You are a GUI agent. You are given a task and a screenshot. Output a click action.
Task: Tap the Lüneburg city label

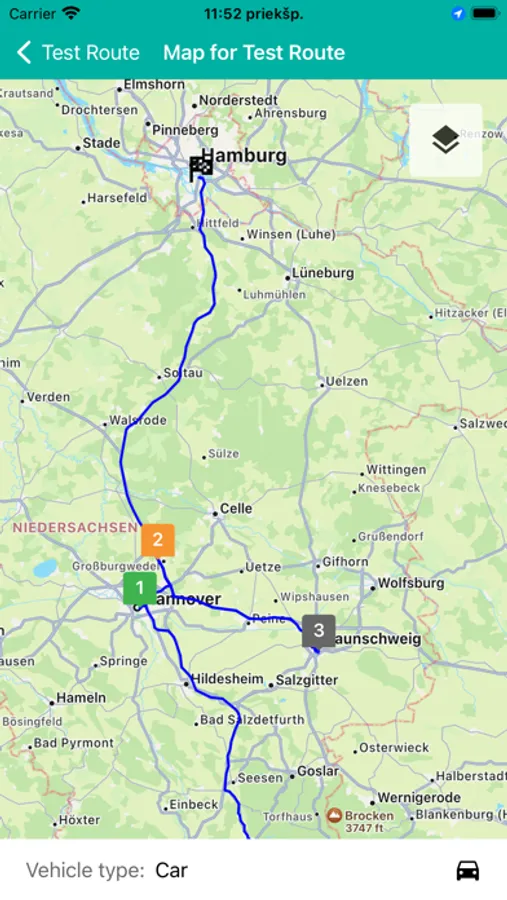click(x=323, y=273)
